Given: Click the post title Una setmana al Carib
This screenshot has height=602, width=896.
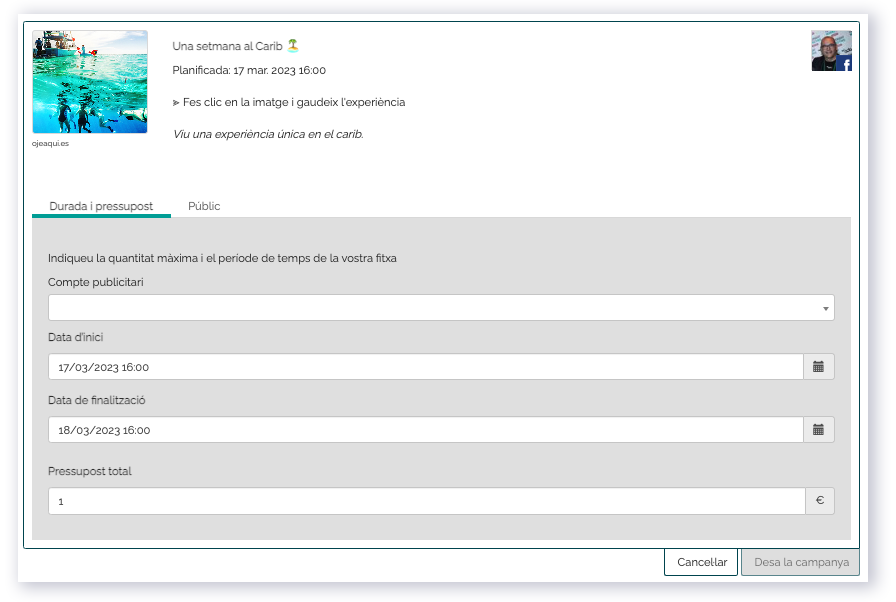Looking at the screenshot, I should coord(228,46).
